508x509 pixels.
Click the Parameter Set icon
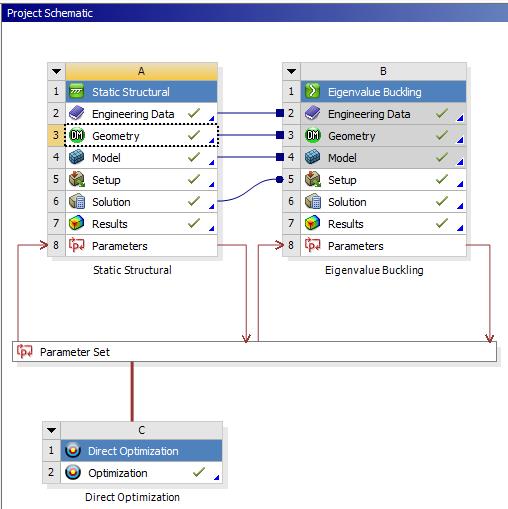[x=25, y=351]
